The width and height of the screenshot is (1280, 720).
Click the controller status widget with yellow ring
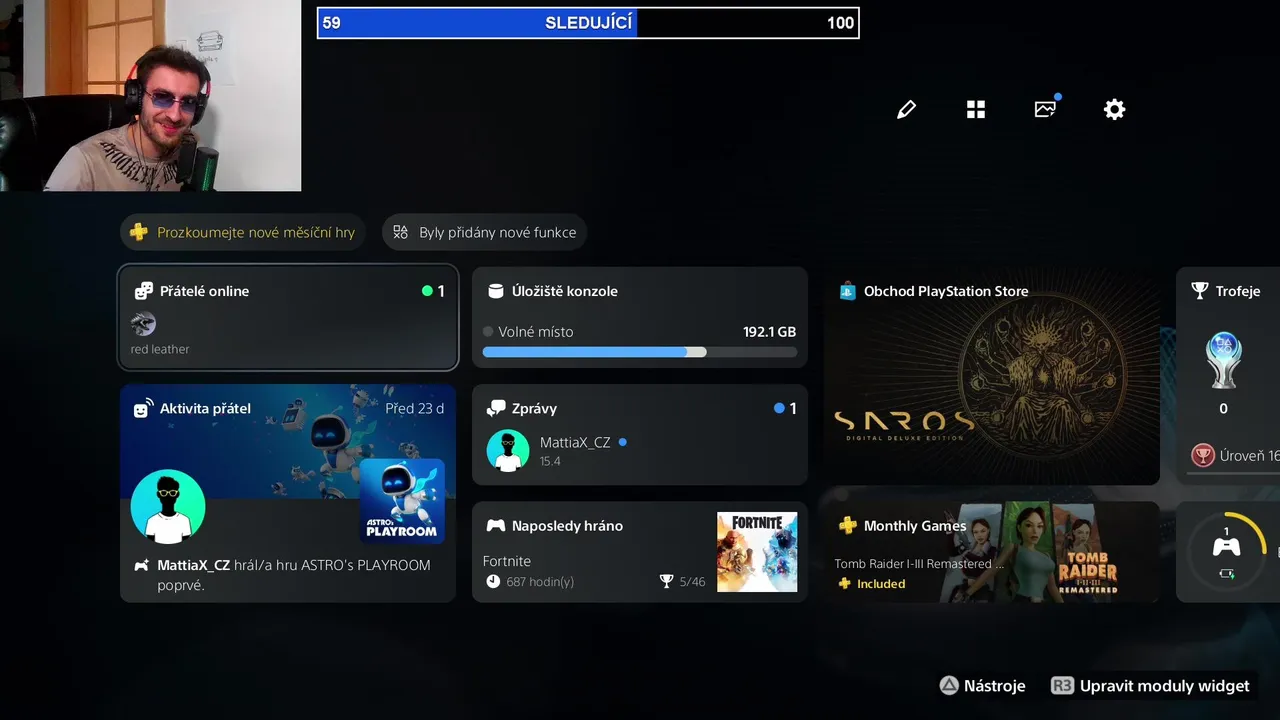pos(1228,552)
